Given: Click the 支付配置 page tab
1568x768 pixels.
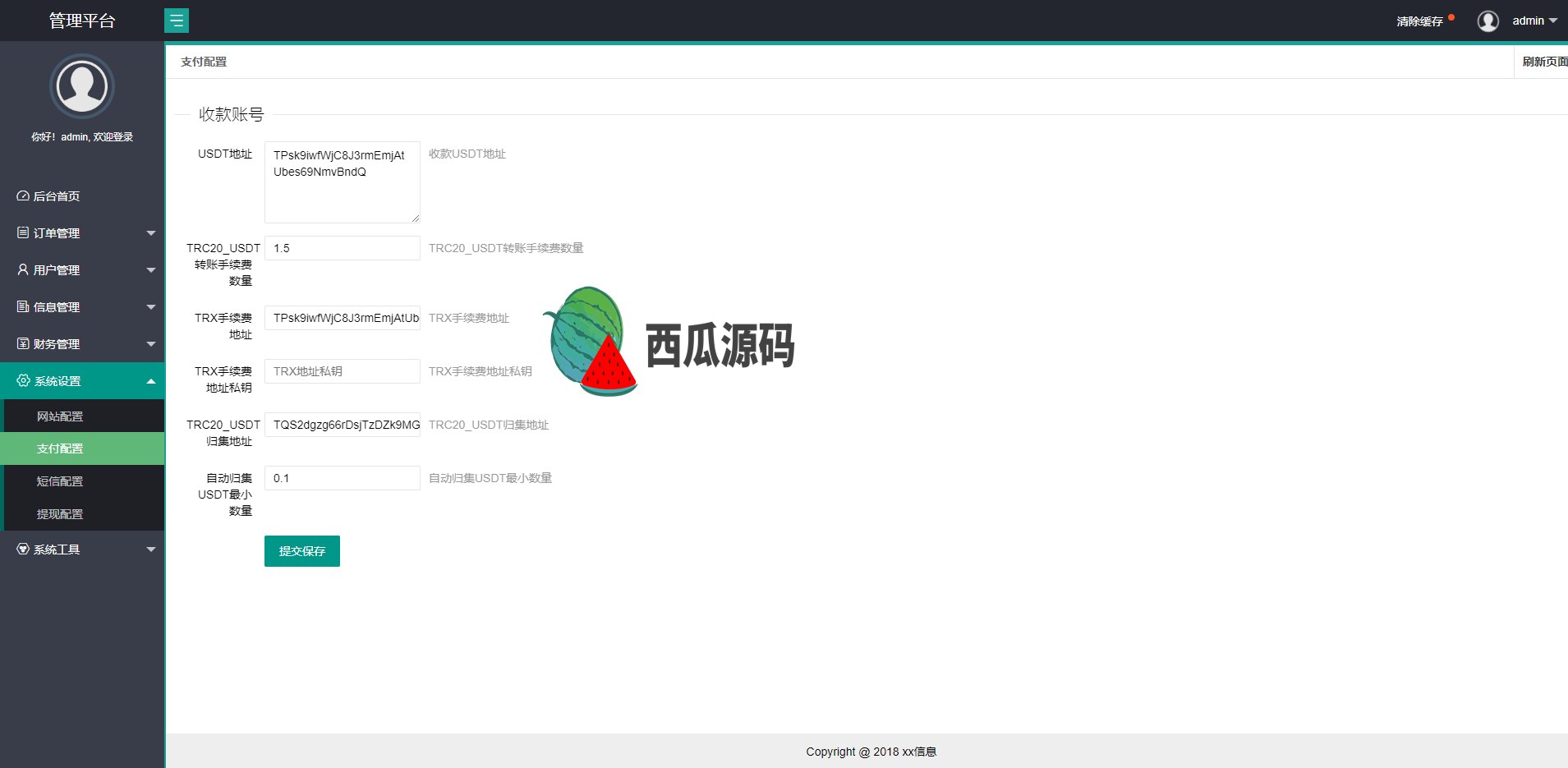Looking at the screenshot, I should pos(204,62).
